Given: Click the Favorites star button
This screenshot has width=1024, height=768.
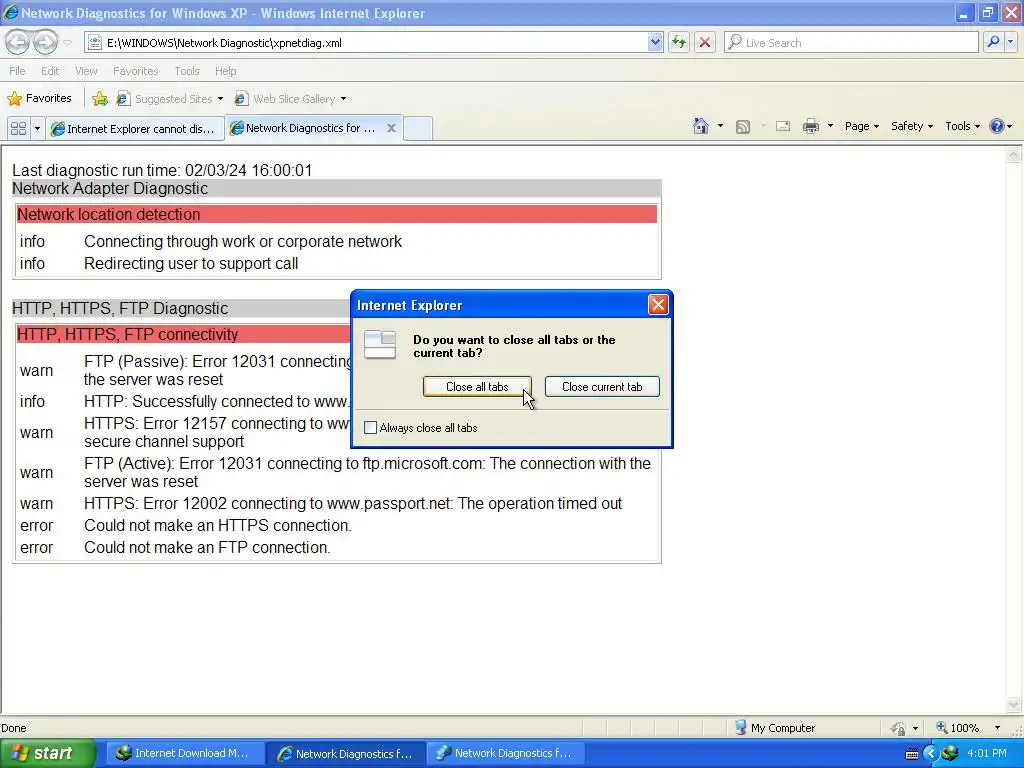Looking at the screenshot, I should pyautogui.click(x=39, y=99).
